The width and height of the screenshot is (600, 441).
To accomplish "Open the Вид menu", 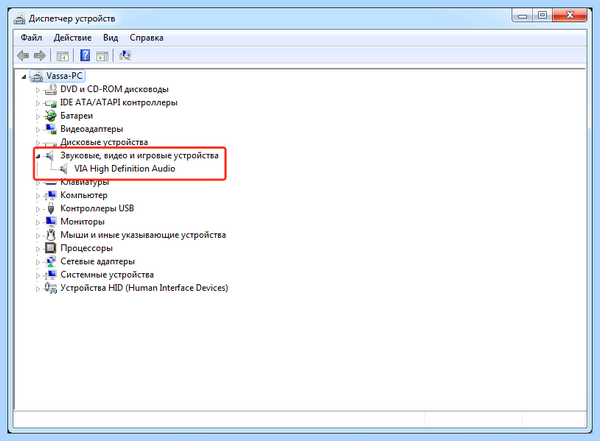I will click(x=111, y=38).
